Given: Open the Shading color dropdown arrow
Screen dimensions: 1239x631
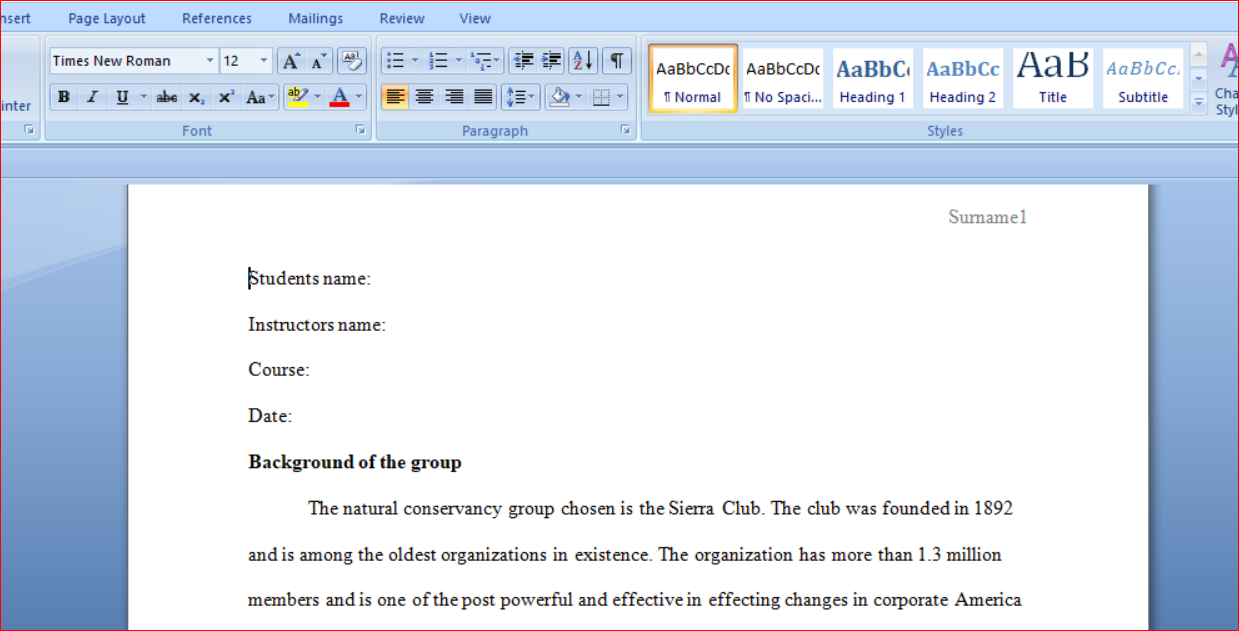Looking at the screenshot, I should [x=579, y=97].
